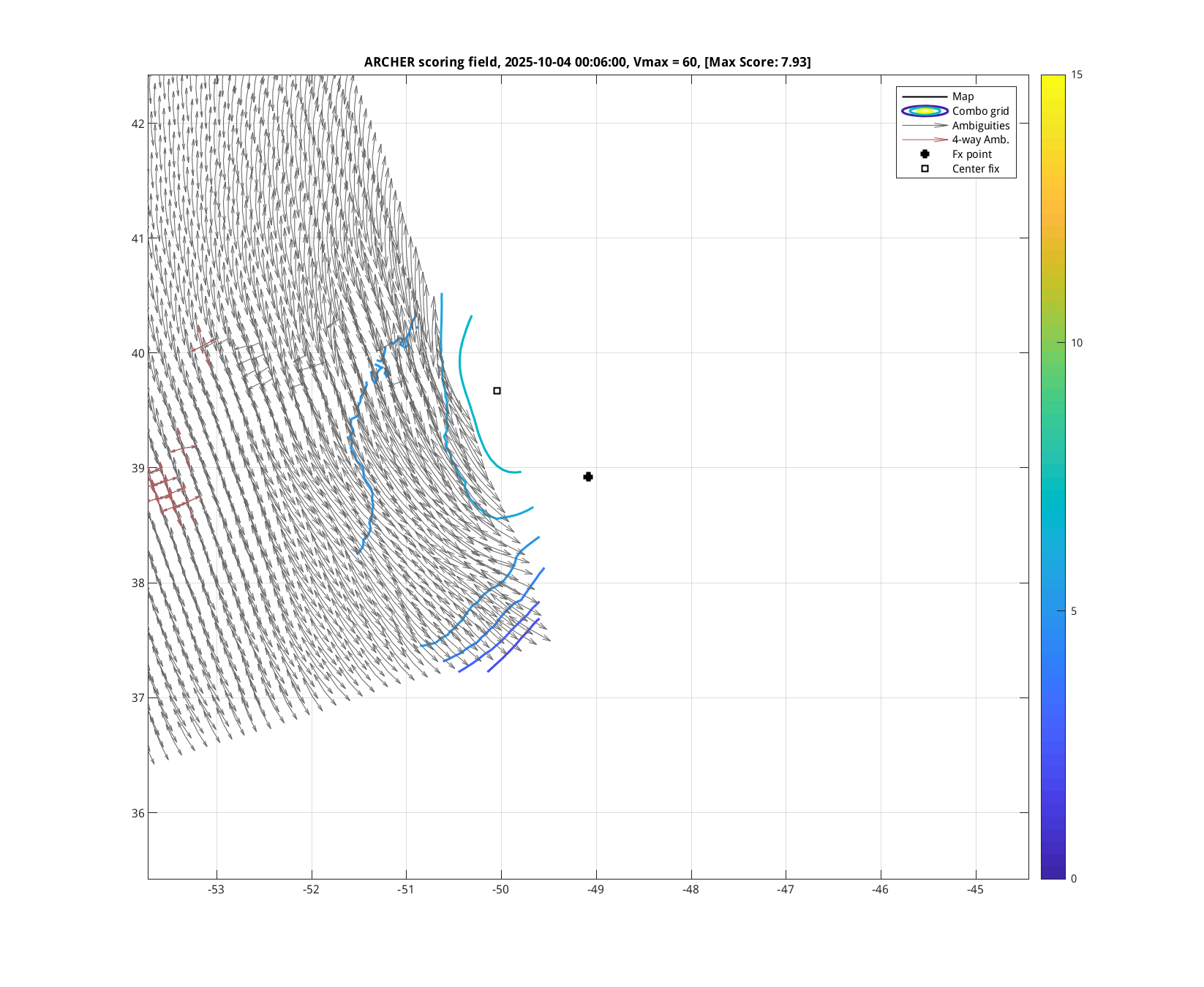Image resolution: width=1204 pixels, height=987 pixels.
Task: Click the x-axis tick label -45
Action: coord(975,890)
